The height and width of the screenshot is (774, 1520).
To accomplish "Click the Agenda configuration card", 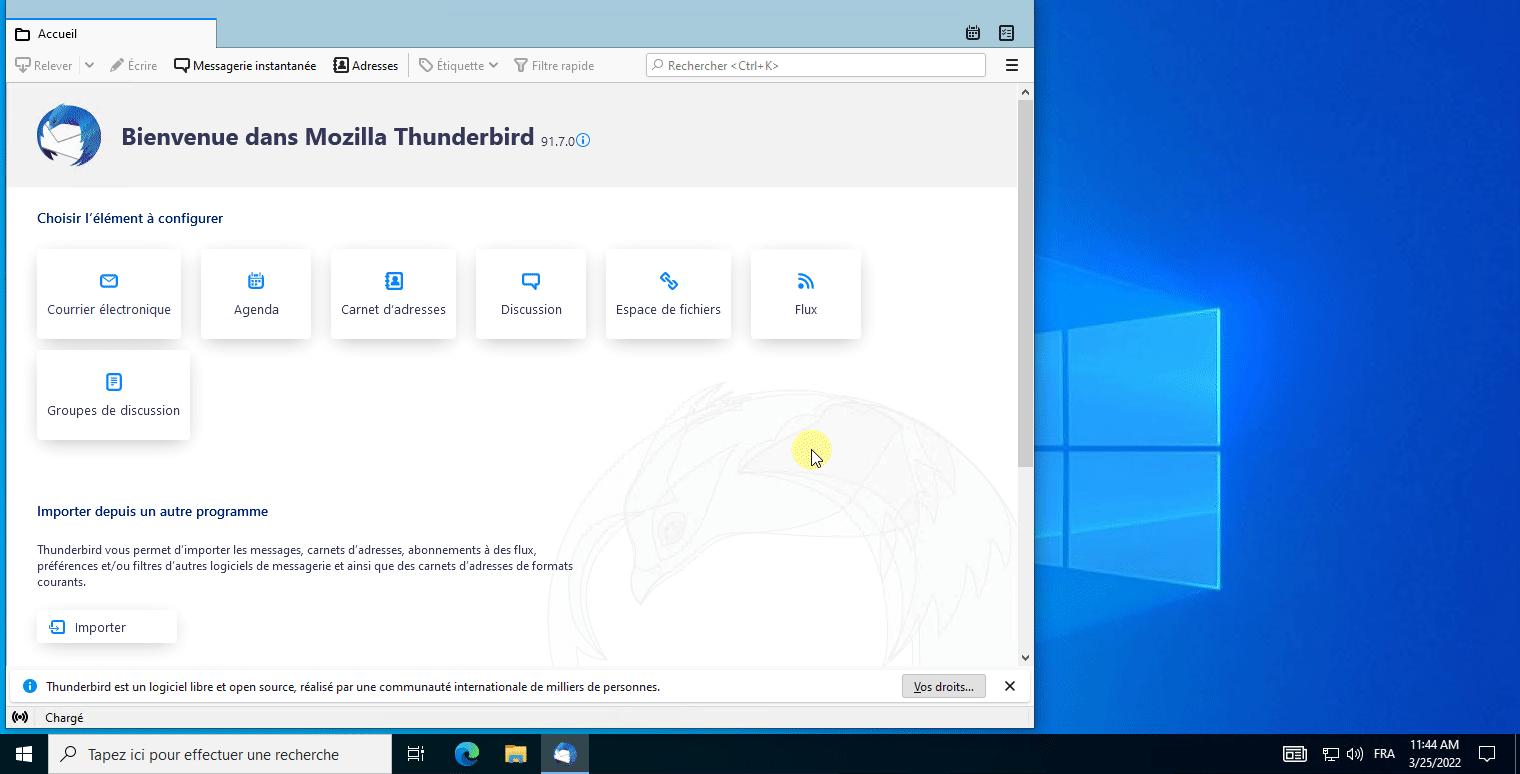I will point(256,294).
